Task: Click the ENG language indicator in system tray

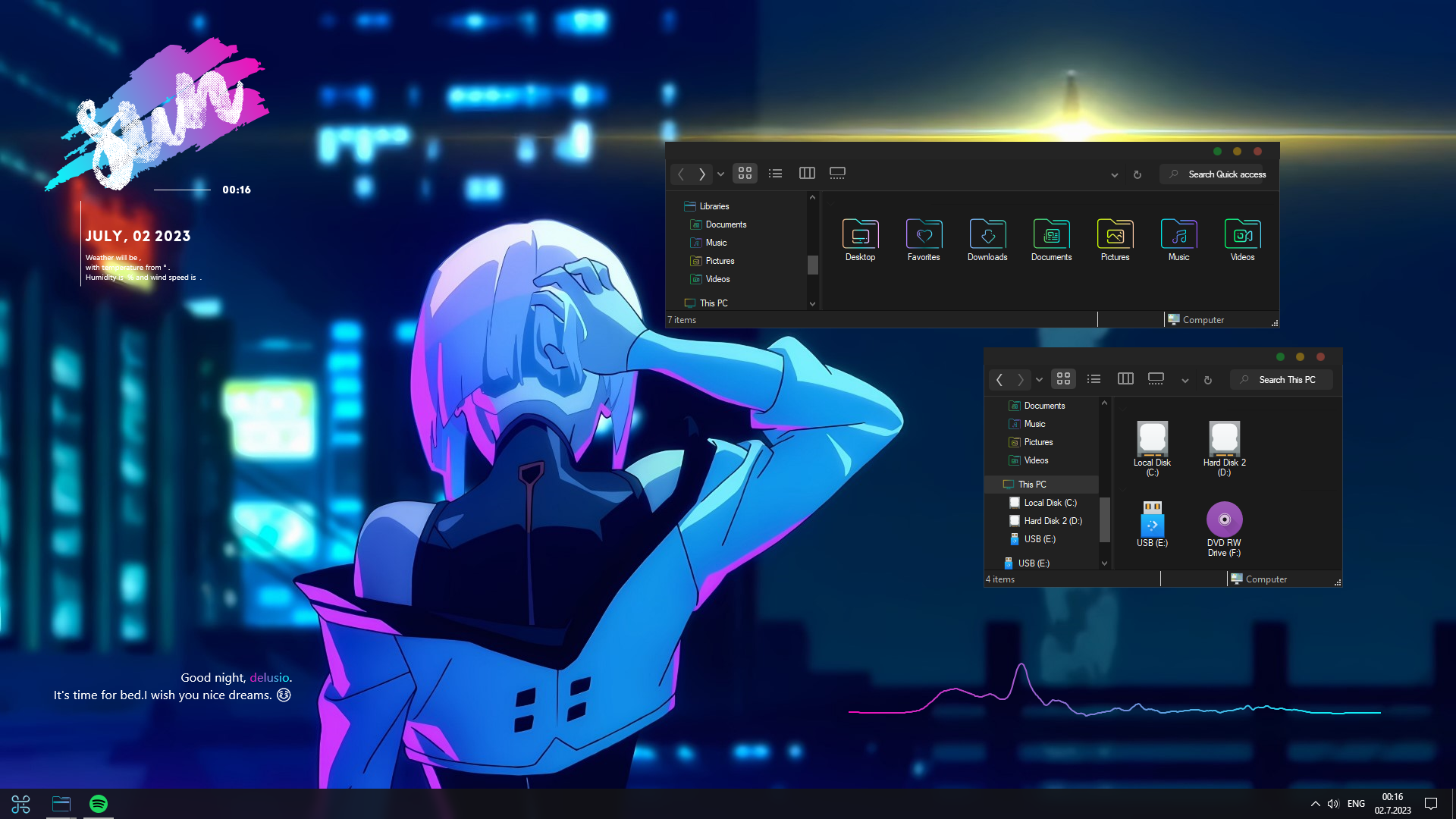Action: pyautogui.click(x=1355, y=803)
